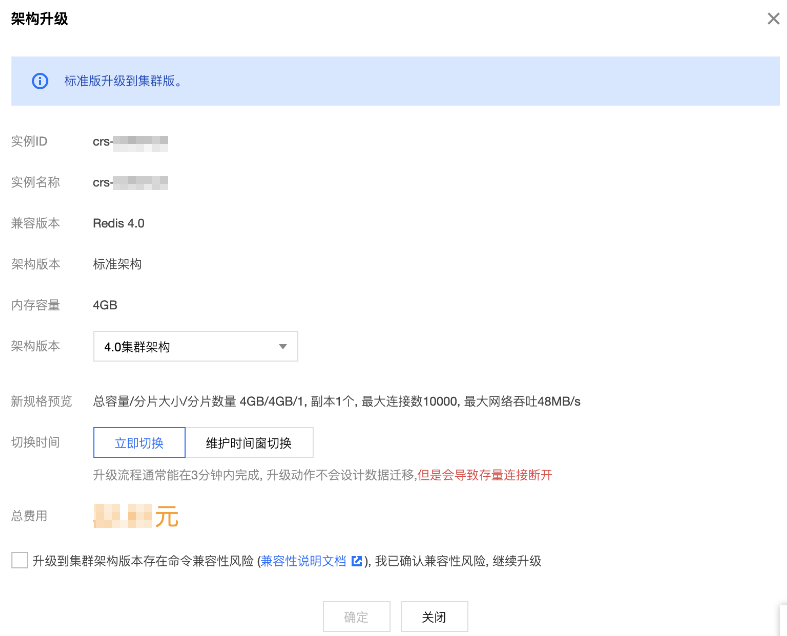The width and height of the screenshot is (787, 636).
Task: Click the 切换时间 label
Action: tap(36, 442)
